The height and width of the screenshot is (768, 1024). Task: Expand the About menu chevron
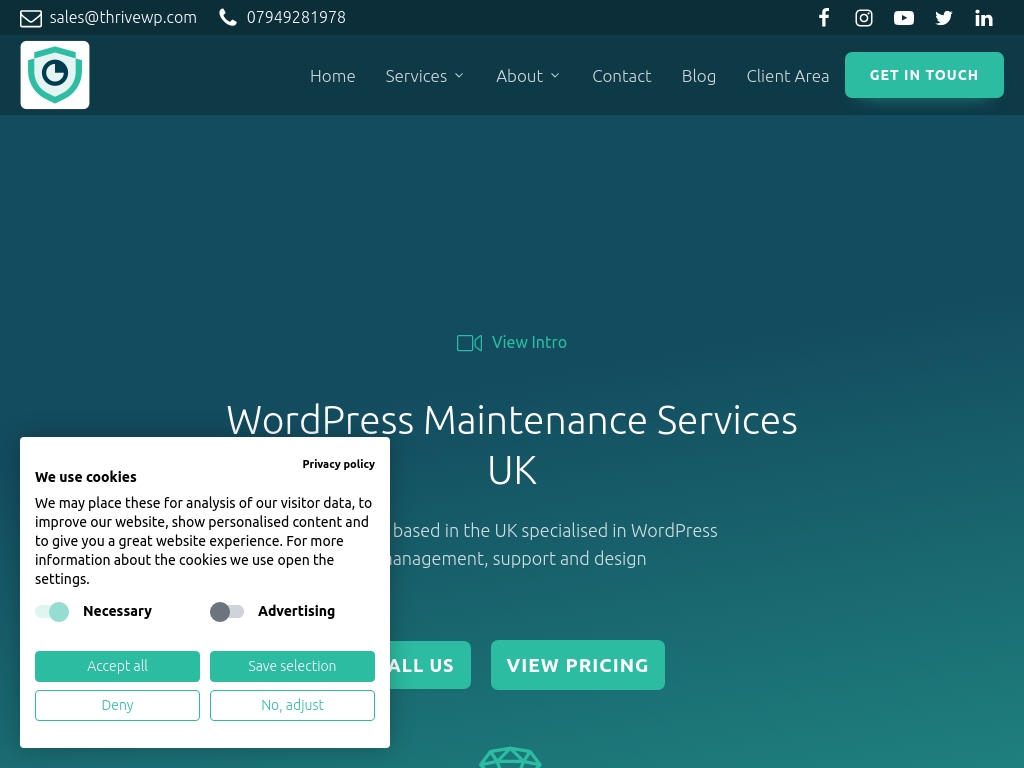(x=555, y=76)
